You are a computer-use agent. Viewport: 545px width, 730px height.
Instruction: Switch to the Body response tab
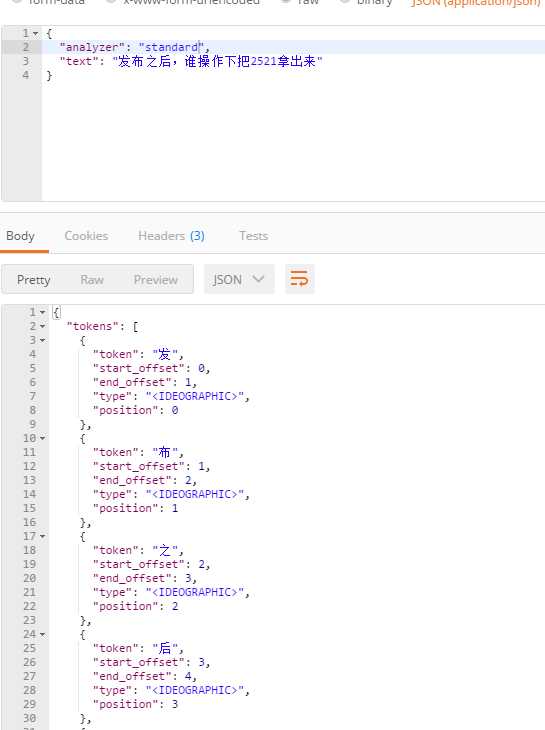(x=20, y=236)
